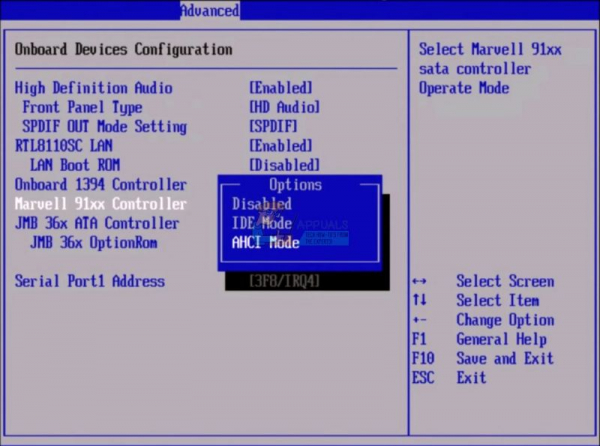The image size is (600, 446).
Task: Select JMB 36x OptionRom item
Action: [93, 243]
